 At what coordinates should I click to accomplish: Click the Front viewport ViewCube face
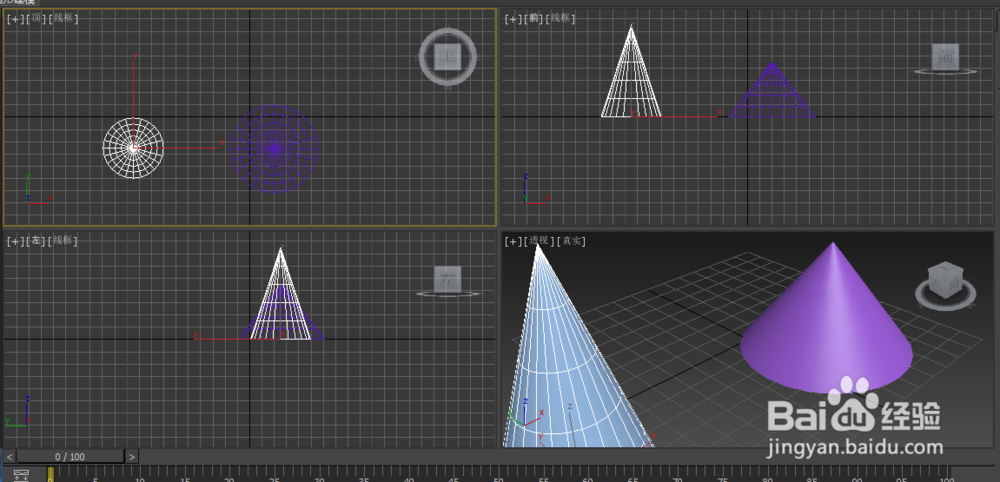click(x=945, y=57)
